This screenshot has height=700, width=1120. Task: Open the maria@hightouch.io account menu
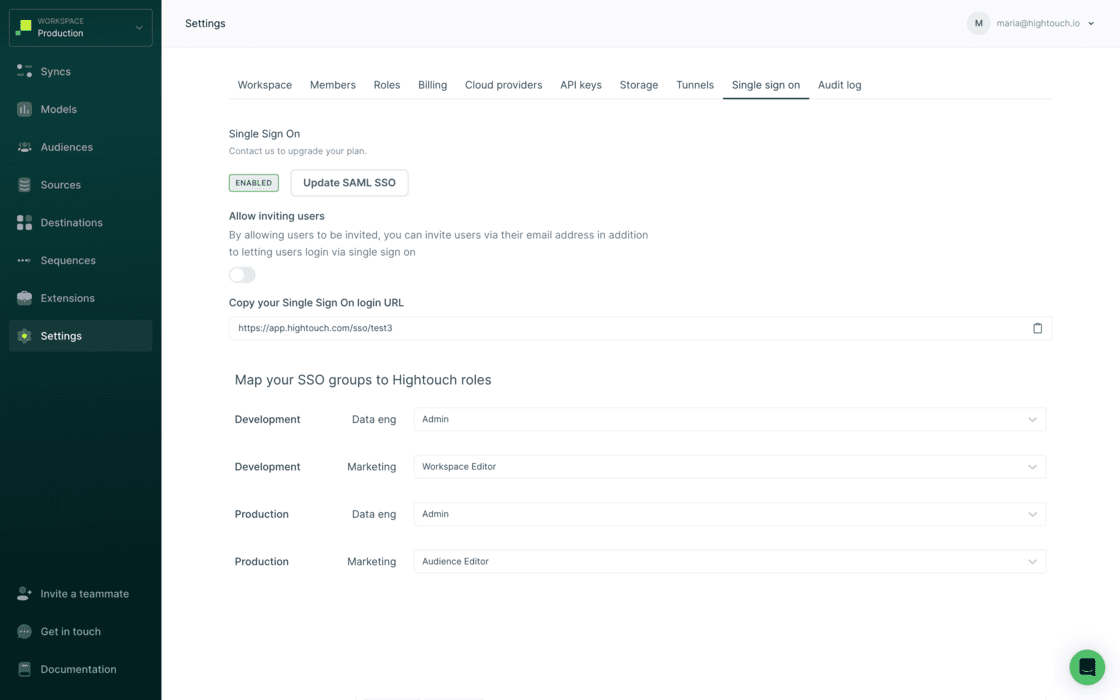pos(1032,23)
